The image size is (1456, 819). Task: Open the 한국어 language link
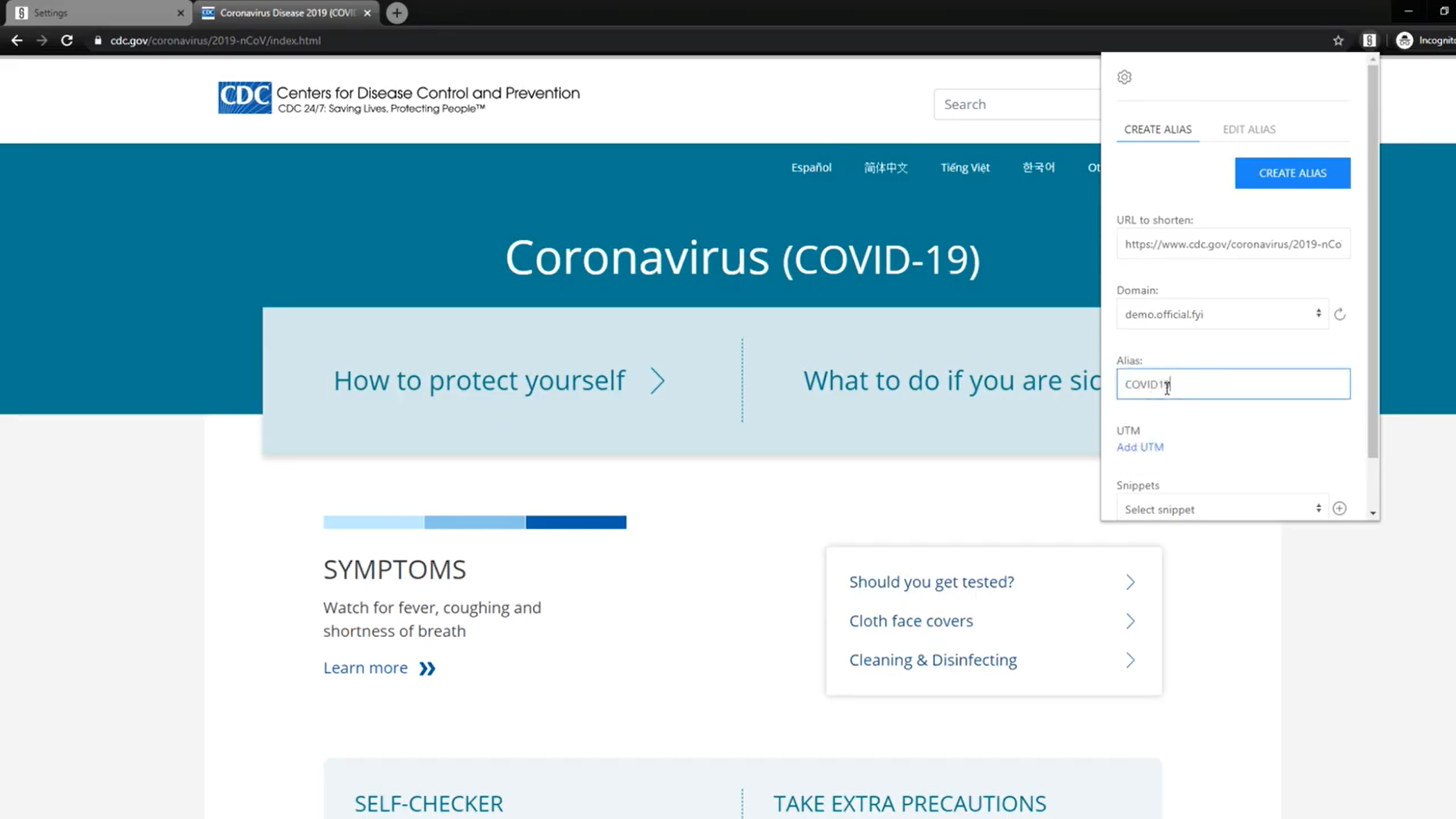tap(1038, 168)
